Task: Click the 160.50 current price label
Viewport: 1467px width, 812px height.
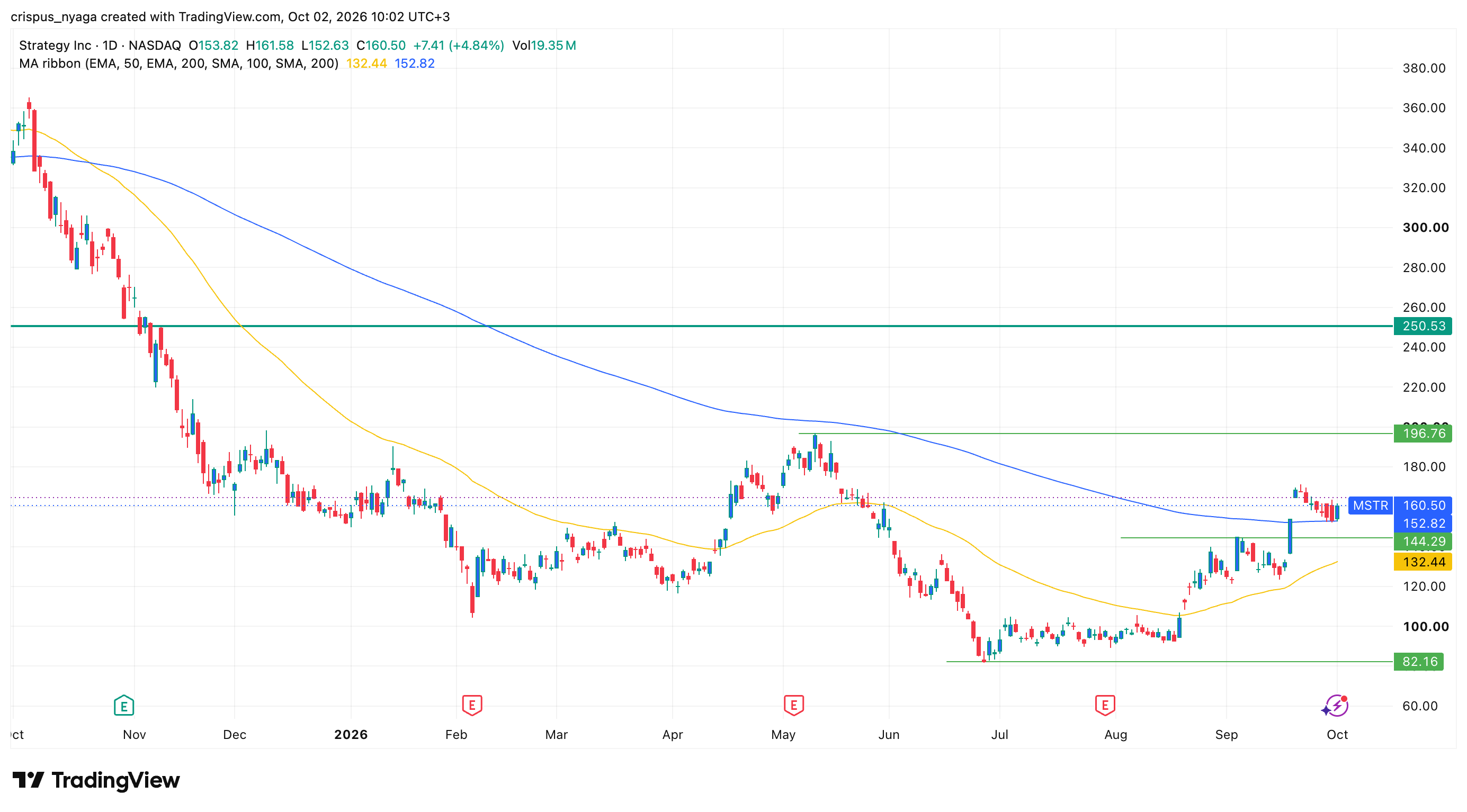Action: [1422, 506]
